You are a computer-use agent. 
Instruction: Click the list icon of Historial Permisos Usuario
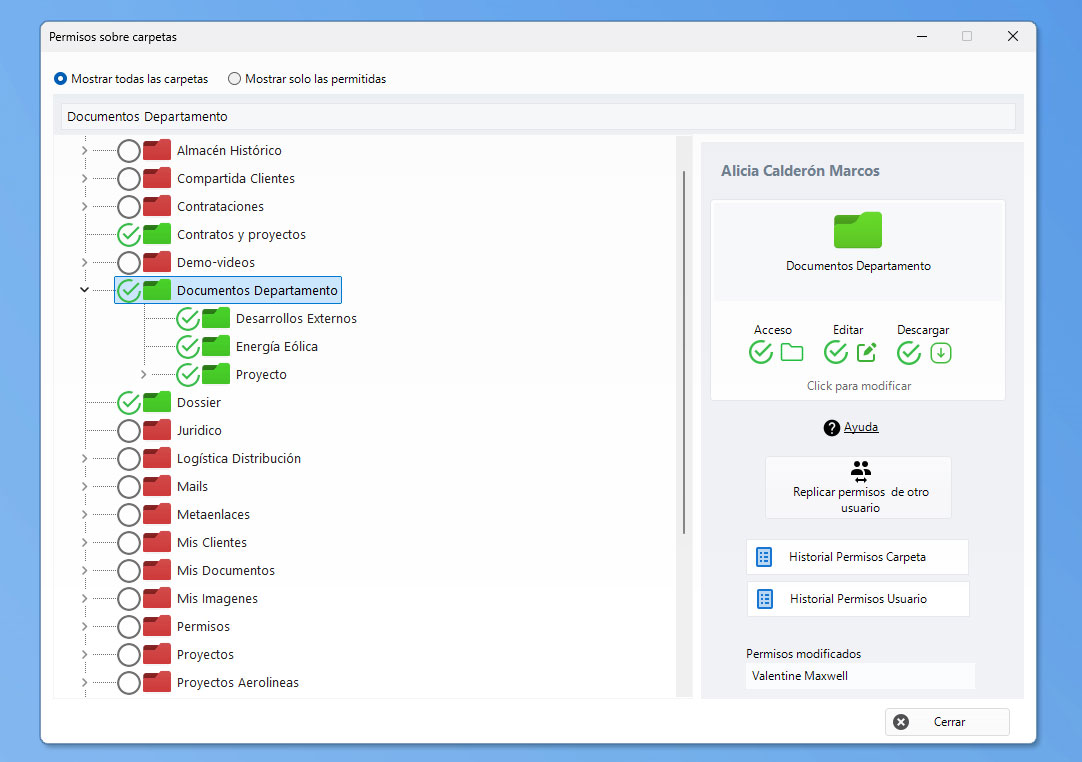pos(765,599)
